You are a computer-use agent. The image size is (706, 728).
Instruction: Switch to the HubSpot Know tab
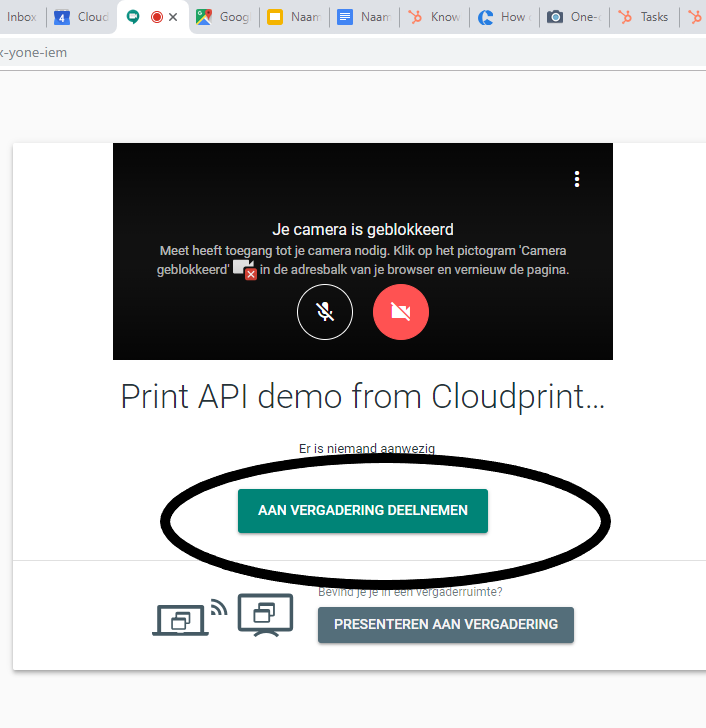point(434,17)
